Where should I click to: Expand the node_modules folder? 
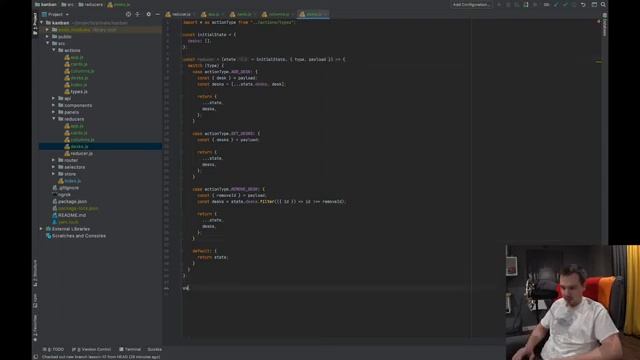[47, 30]
